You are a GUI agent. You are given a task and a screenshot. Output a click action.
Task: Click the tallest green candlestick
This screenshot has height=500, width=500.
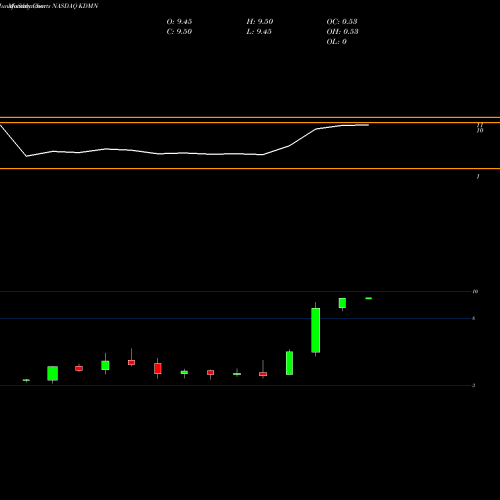click(x=316, y=330)
